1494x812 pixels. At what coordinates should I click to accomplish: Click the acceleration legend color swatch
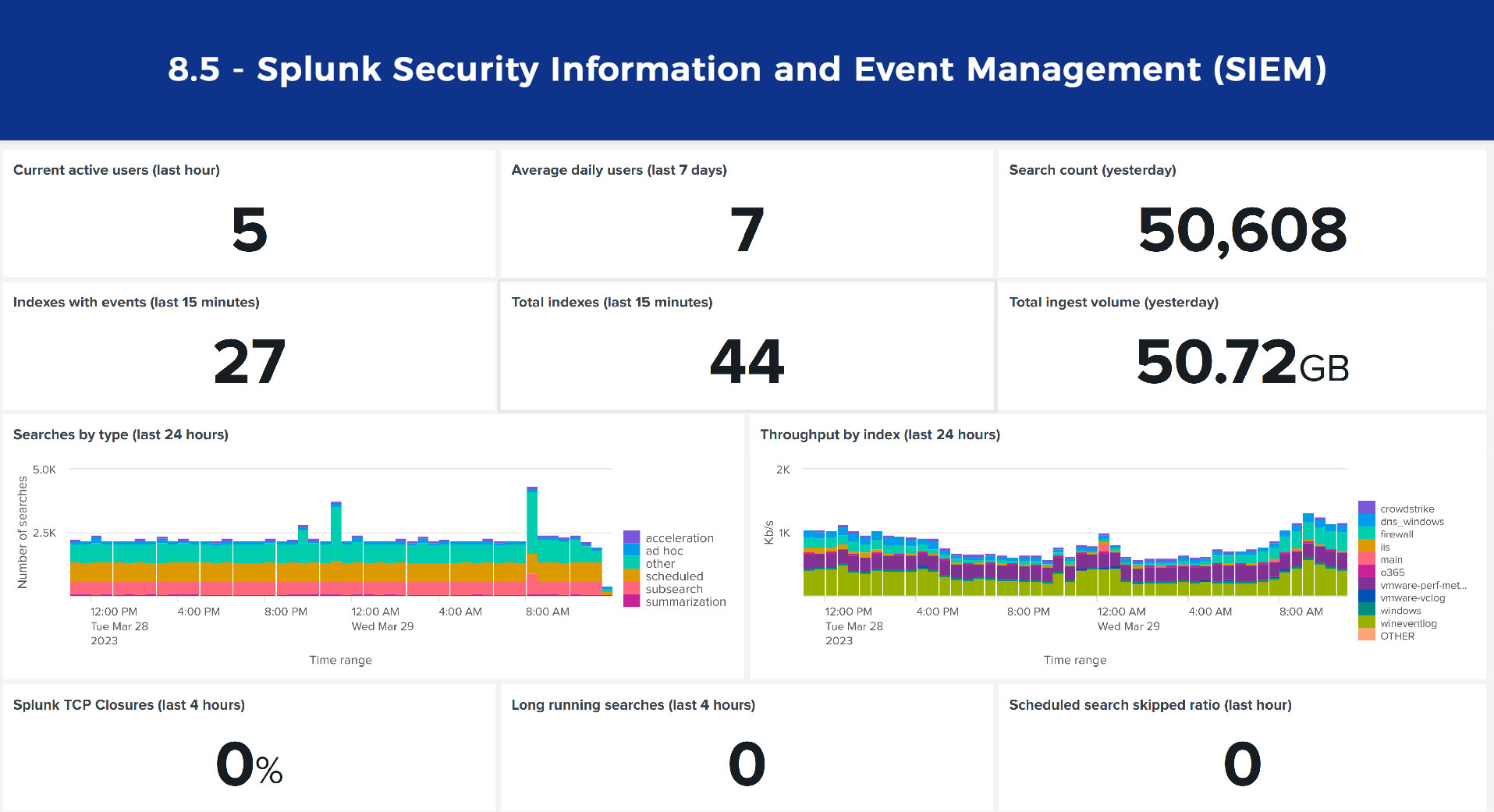[x=631, y=537]
